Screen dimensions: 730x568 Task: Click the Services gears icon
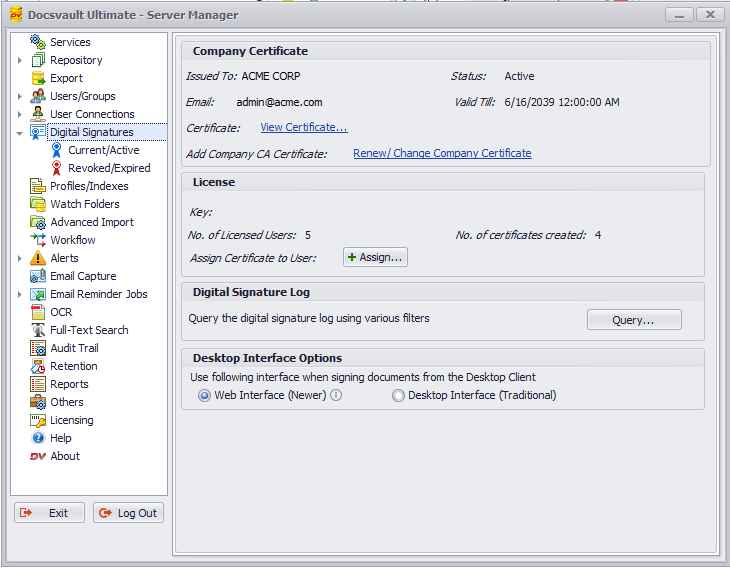[x=38, y=42]
